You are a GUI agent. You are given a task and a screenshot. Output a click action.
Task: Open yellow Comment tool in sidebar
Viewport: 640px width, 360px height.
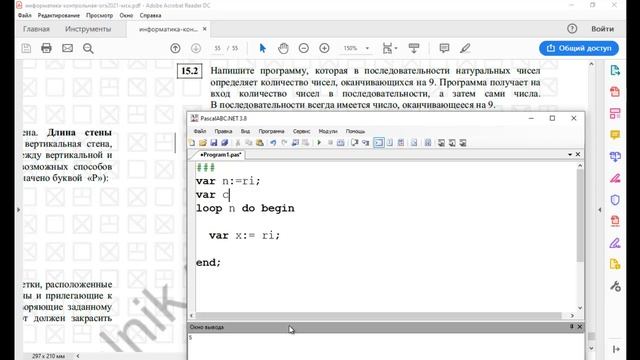coord(615,135)
